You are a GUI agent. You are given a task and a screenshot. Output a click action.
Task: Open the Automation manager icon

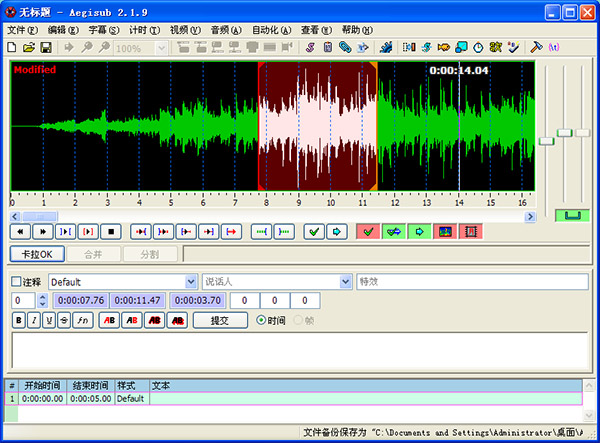click(386, 47)
